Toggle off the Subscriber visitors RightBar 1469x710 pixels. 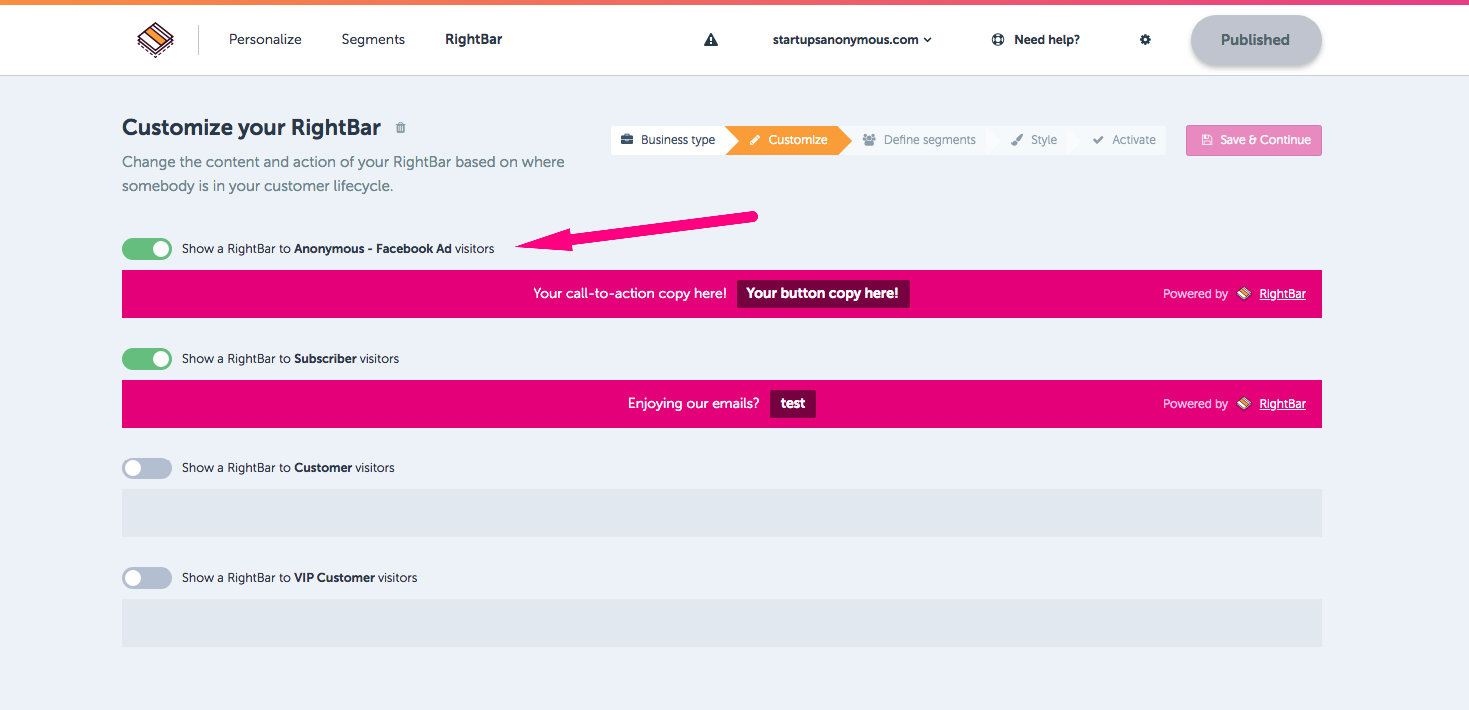147,358
